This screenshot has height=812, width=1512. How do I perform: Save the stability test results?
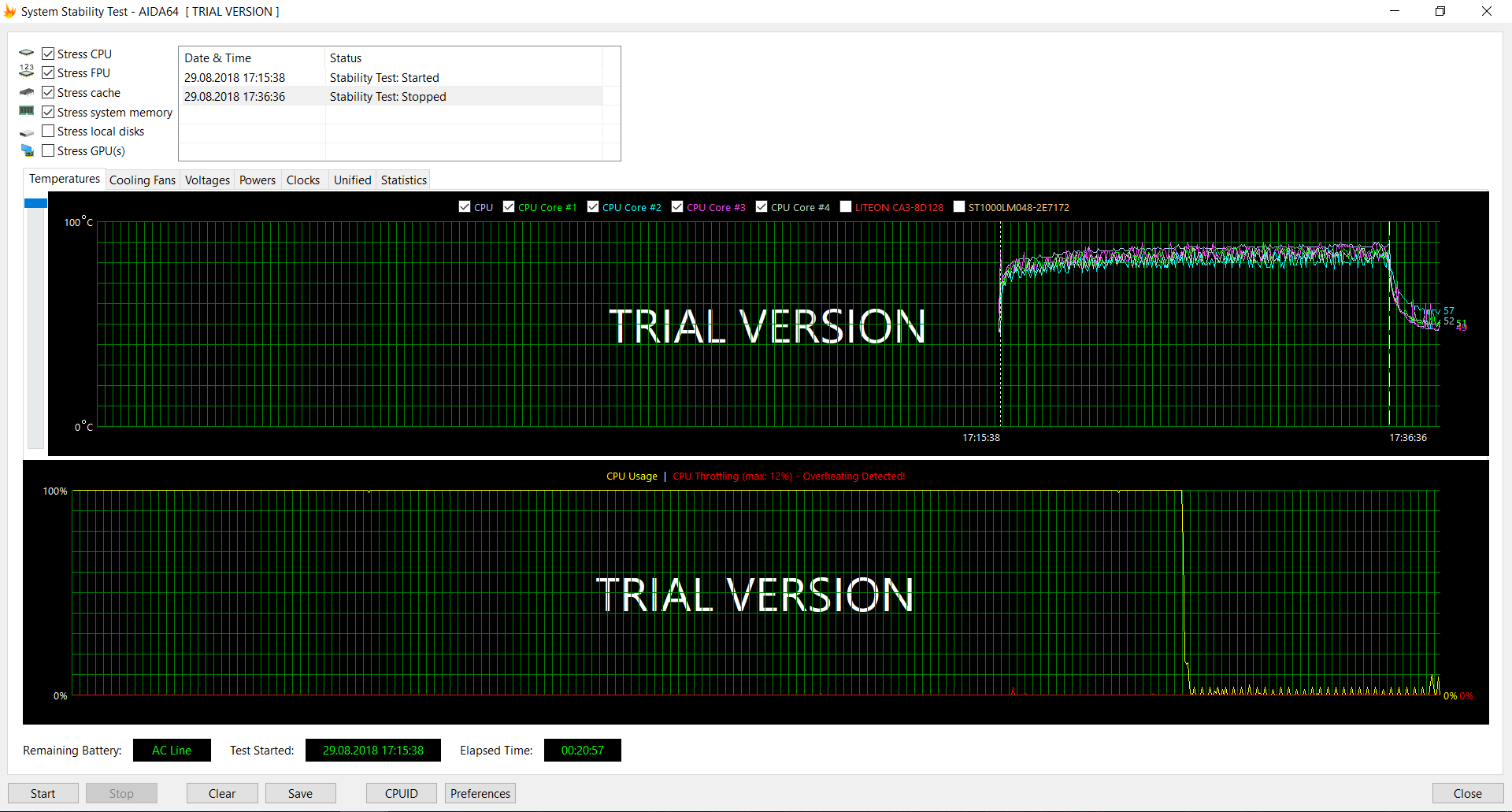click(300, 793)
